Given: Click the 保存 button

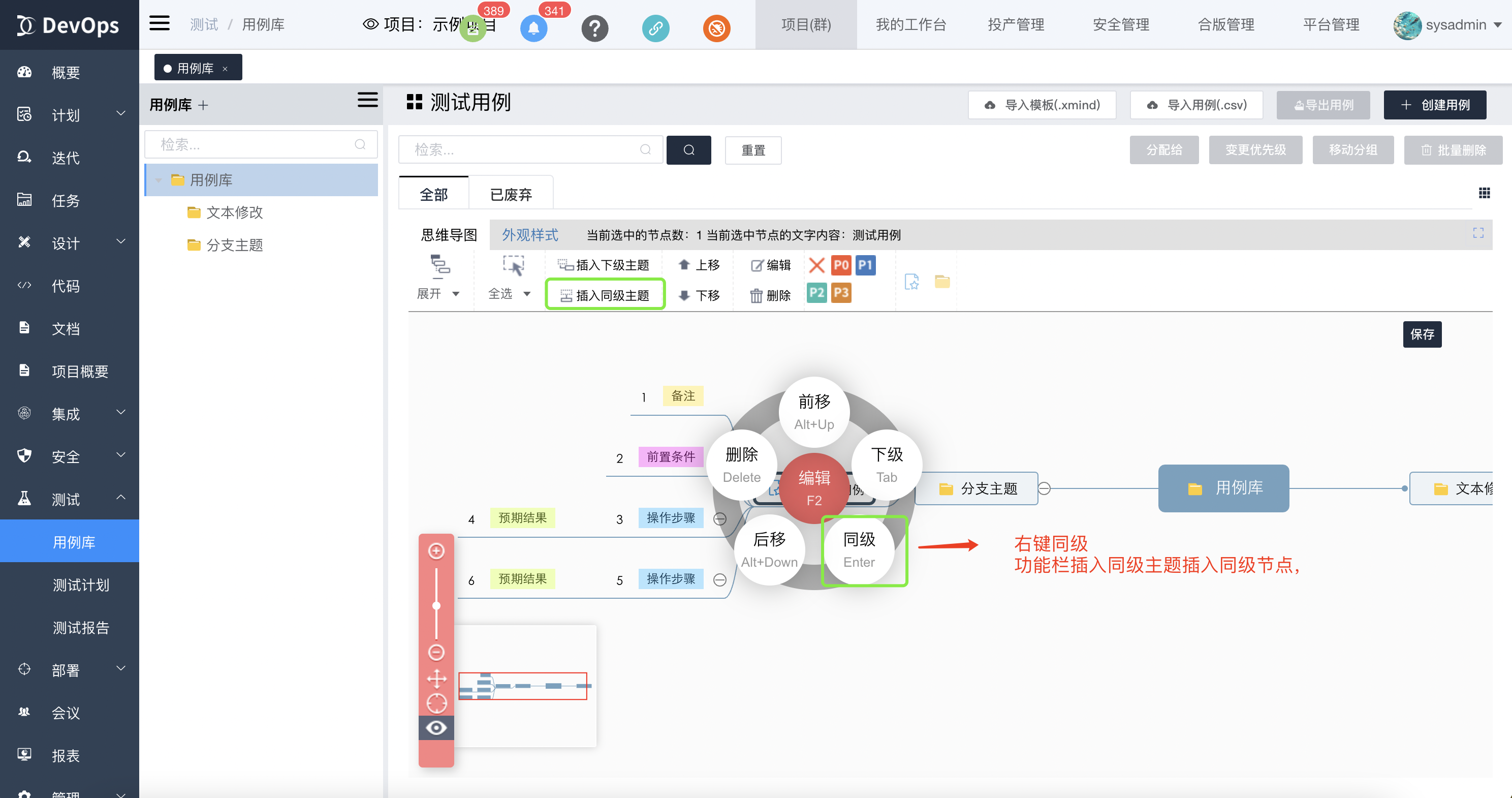Looking at the screenshot, I should (1422, 334).
